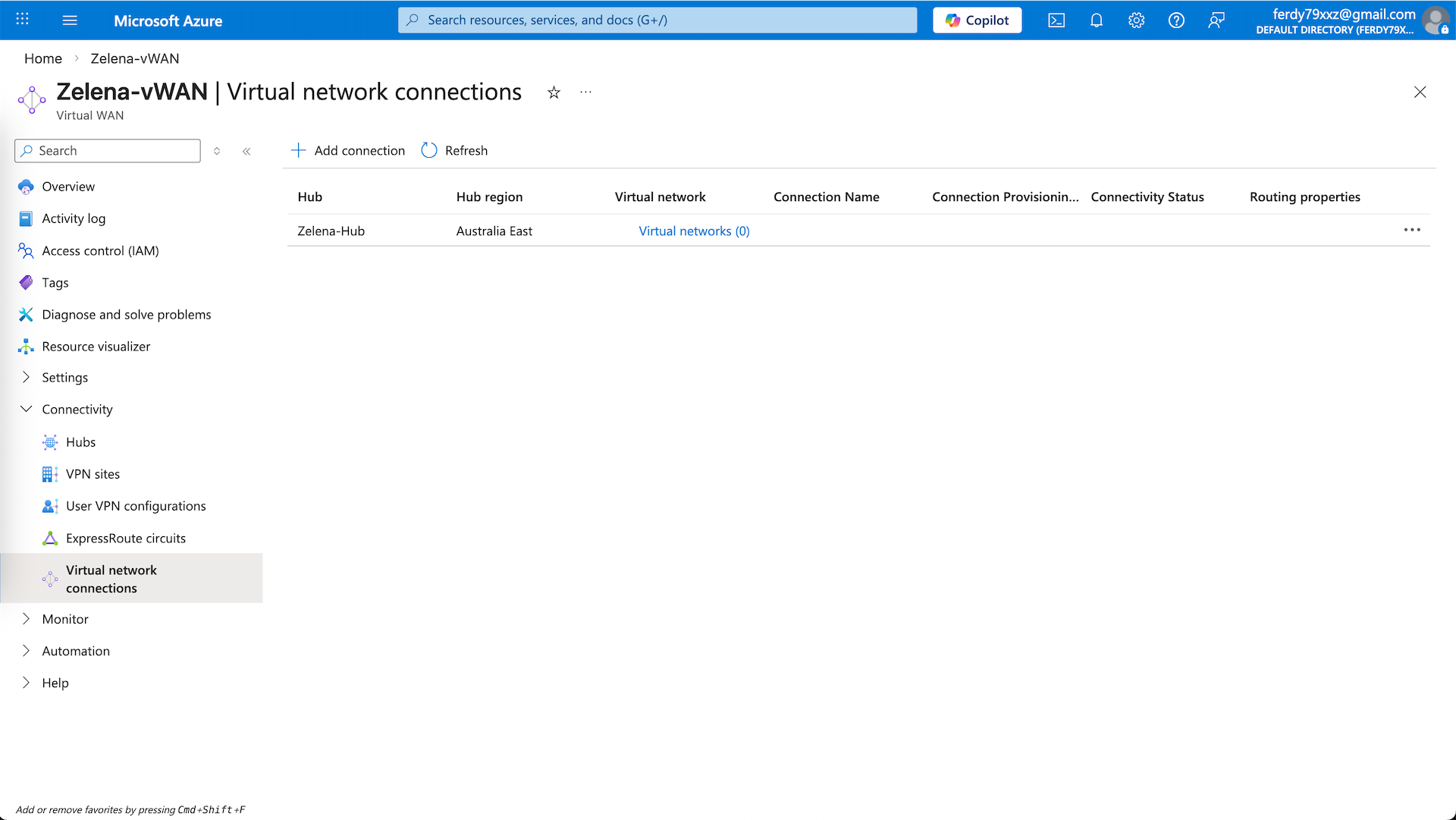Expand the Automation section

click(x=76, y=651)
